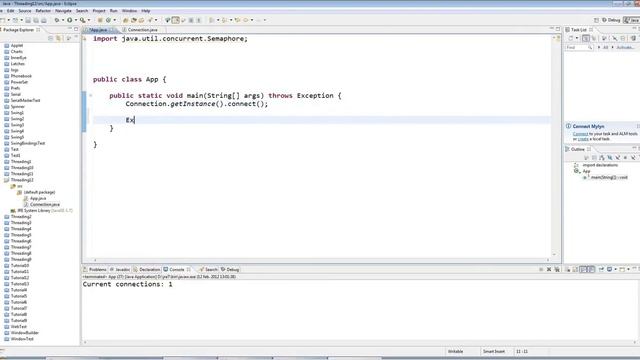Click the Print toolbar icon
640x360 pixels.
click(44, 20)
